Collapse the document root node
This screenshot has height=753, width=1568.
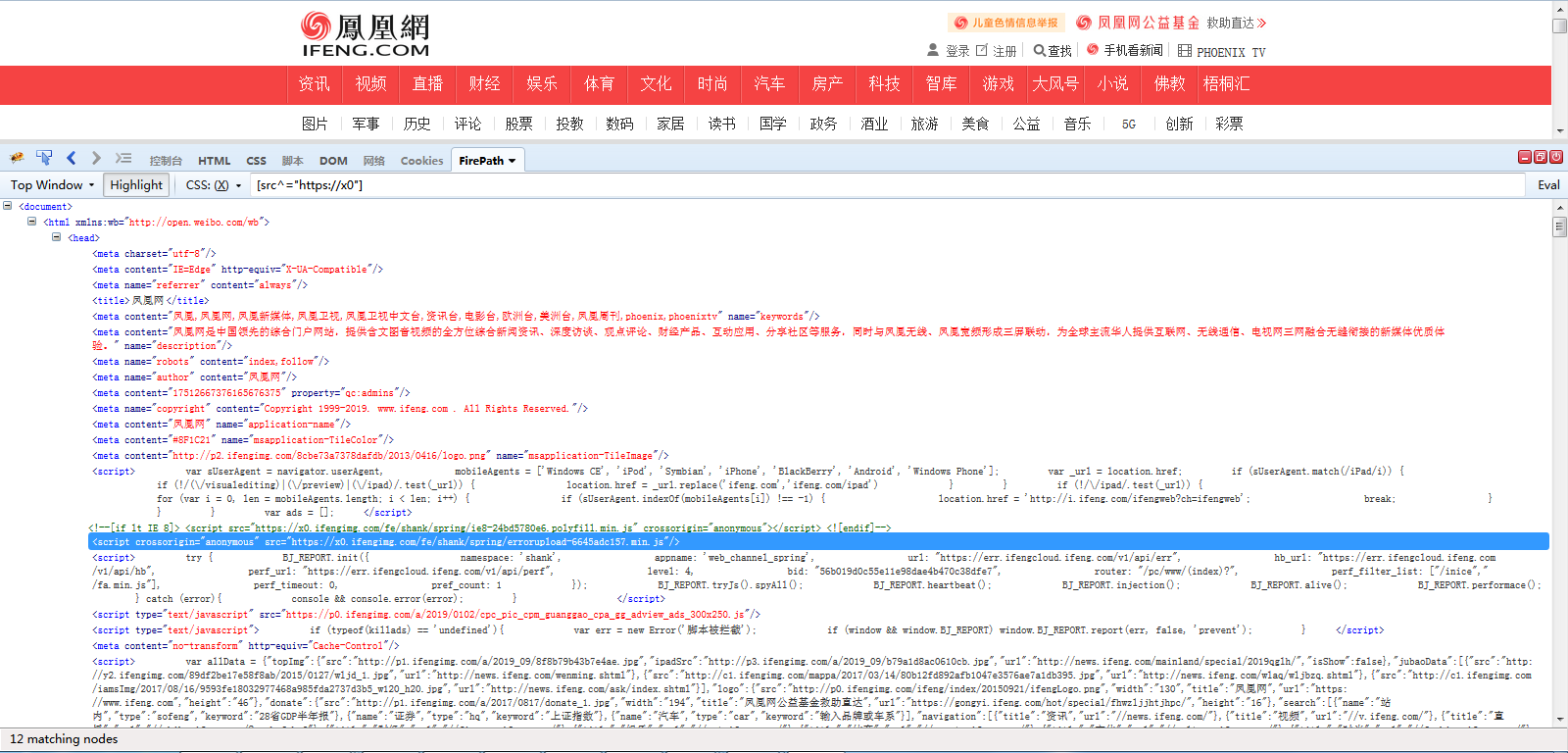tap(8, 206)
